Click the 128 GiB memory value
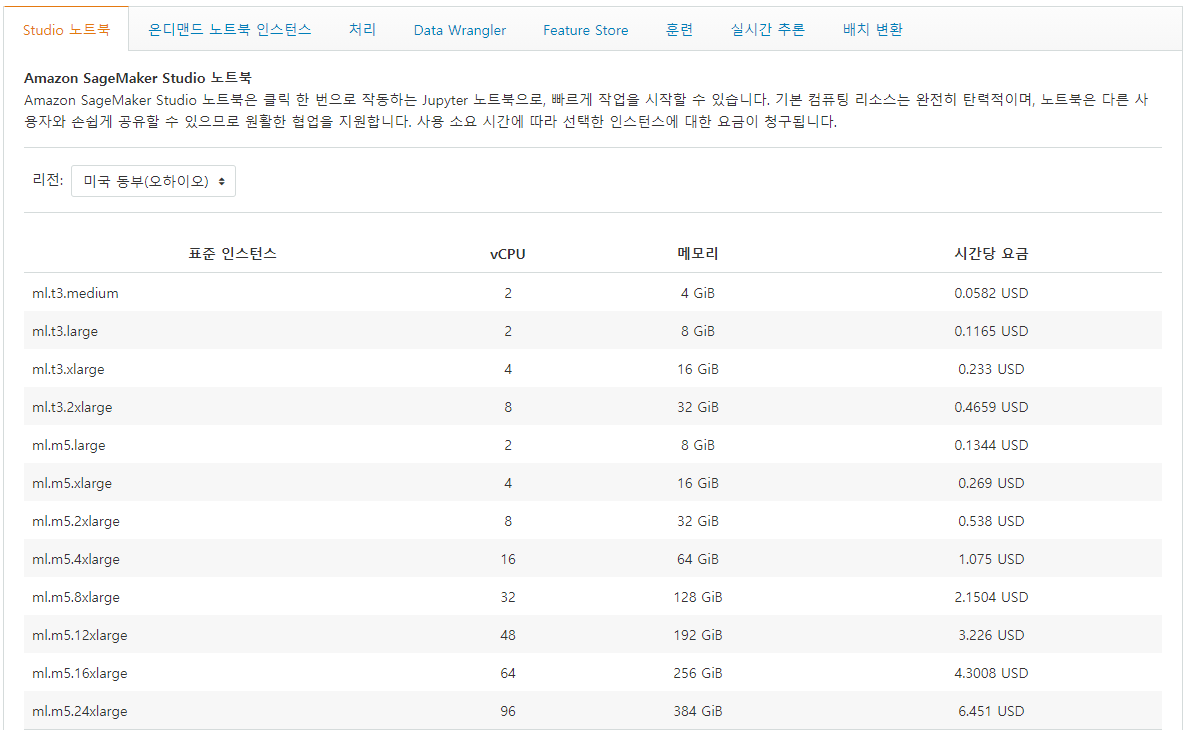The width and height of the screenshot is (1189, 730). [698, 597]
